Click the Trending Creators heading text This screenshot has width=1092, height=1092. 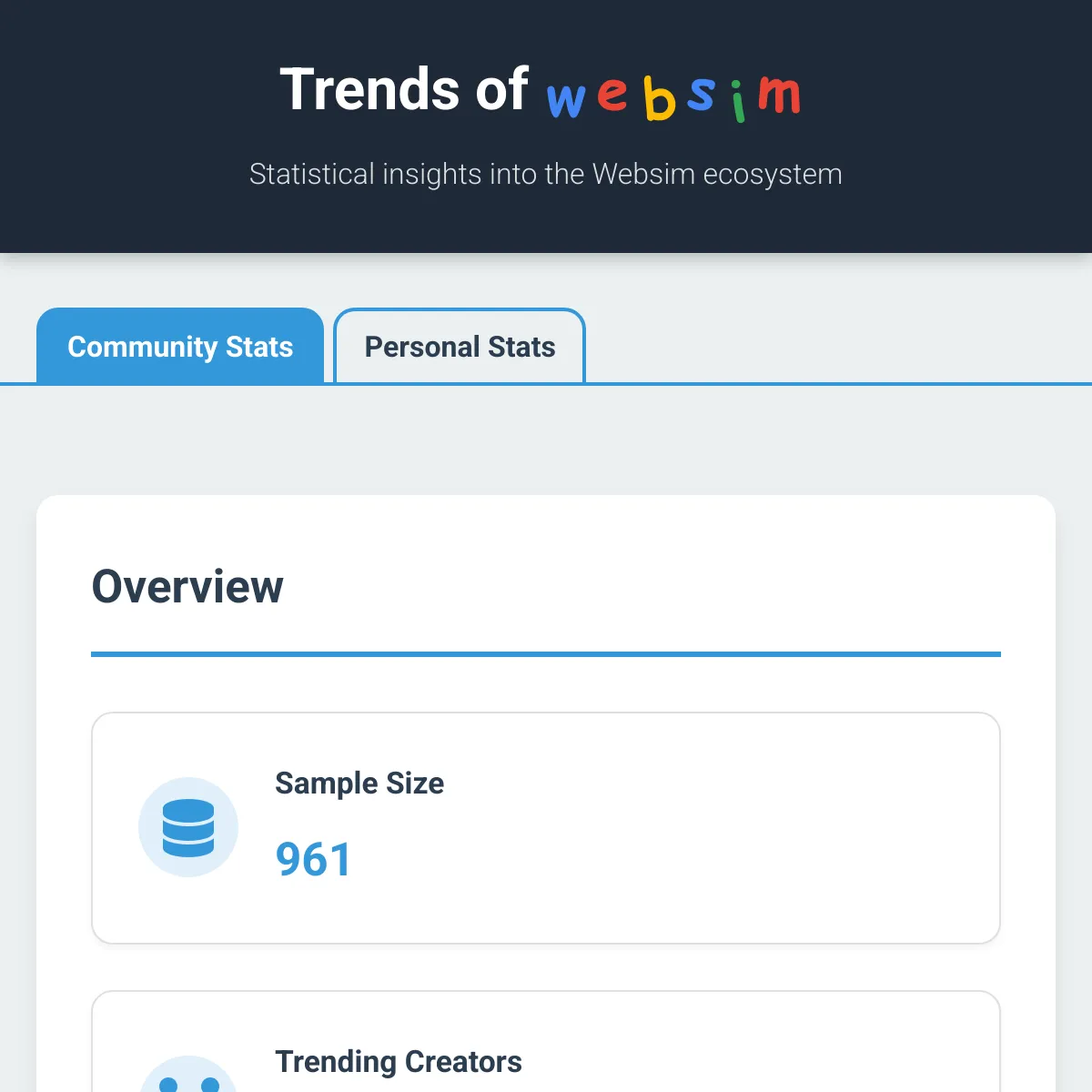click(x=399, y=1061)
